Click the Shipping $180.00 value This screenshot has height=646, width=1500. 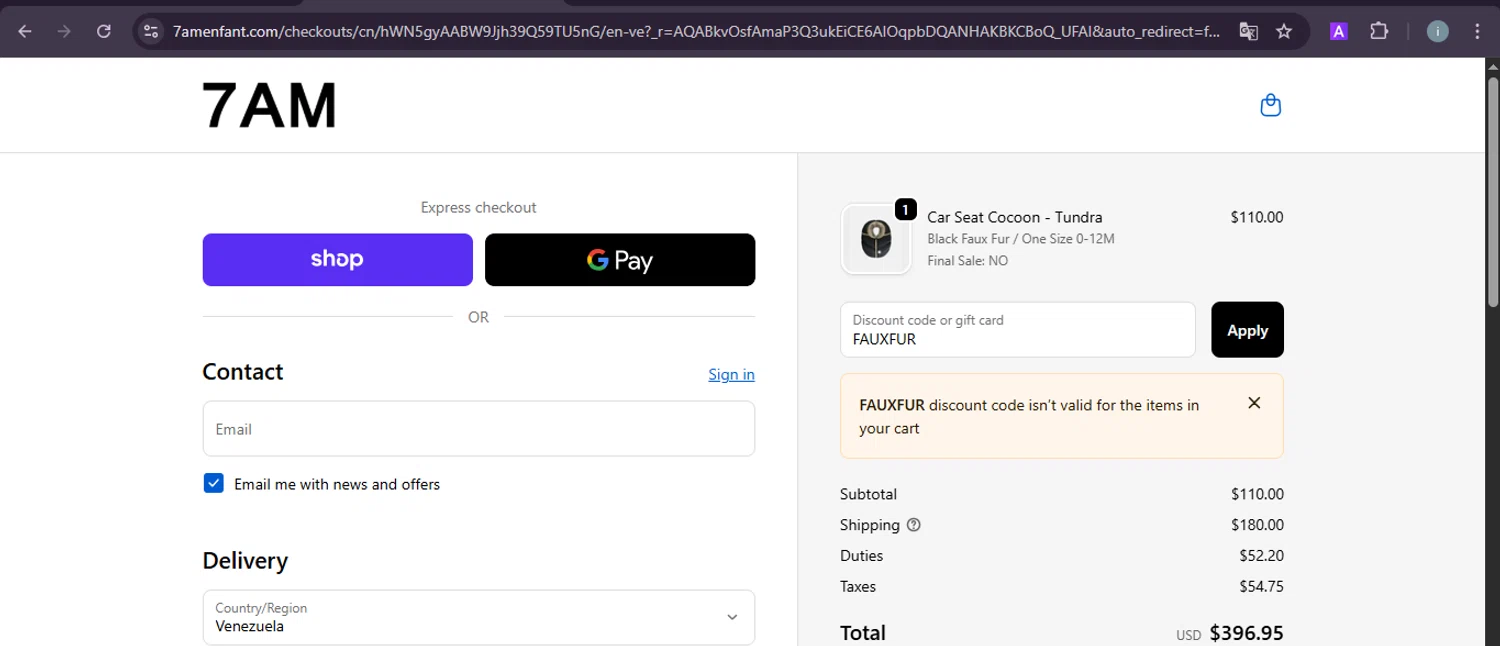point(1258,525)
